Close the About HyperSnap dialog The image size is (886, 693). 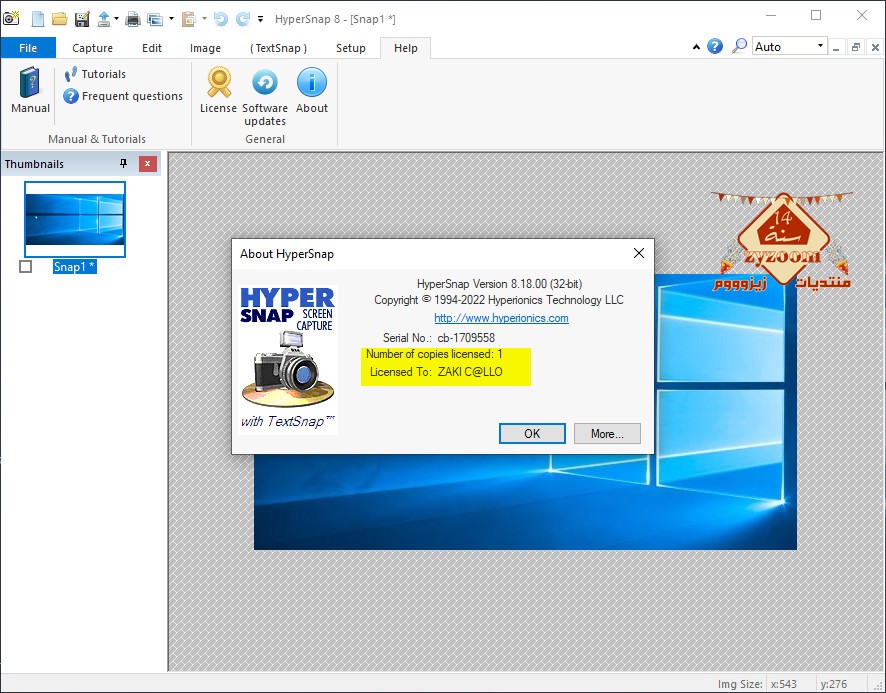pos(639,253)
